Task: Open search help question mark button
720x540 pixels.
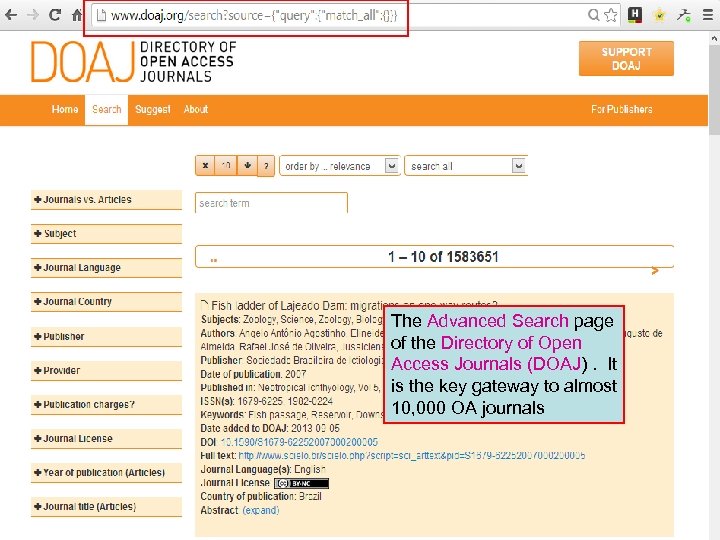Action: [x=266, y=166]
